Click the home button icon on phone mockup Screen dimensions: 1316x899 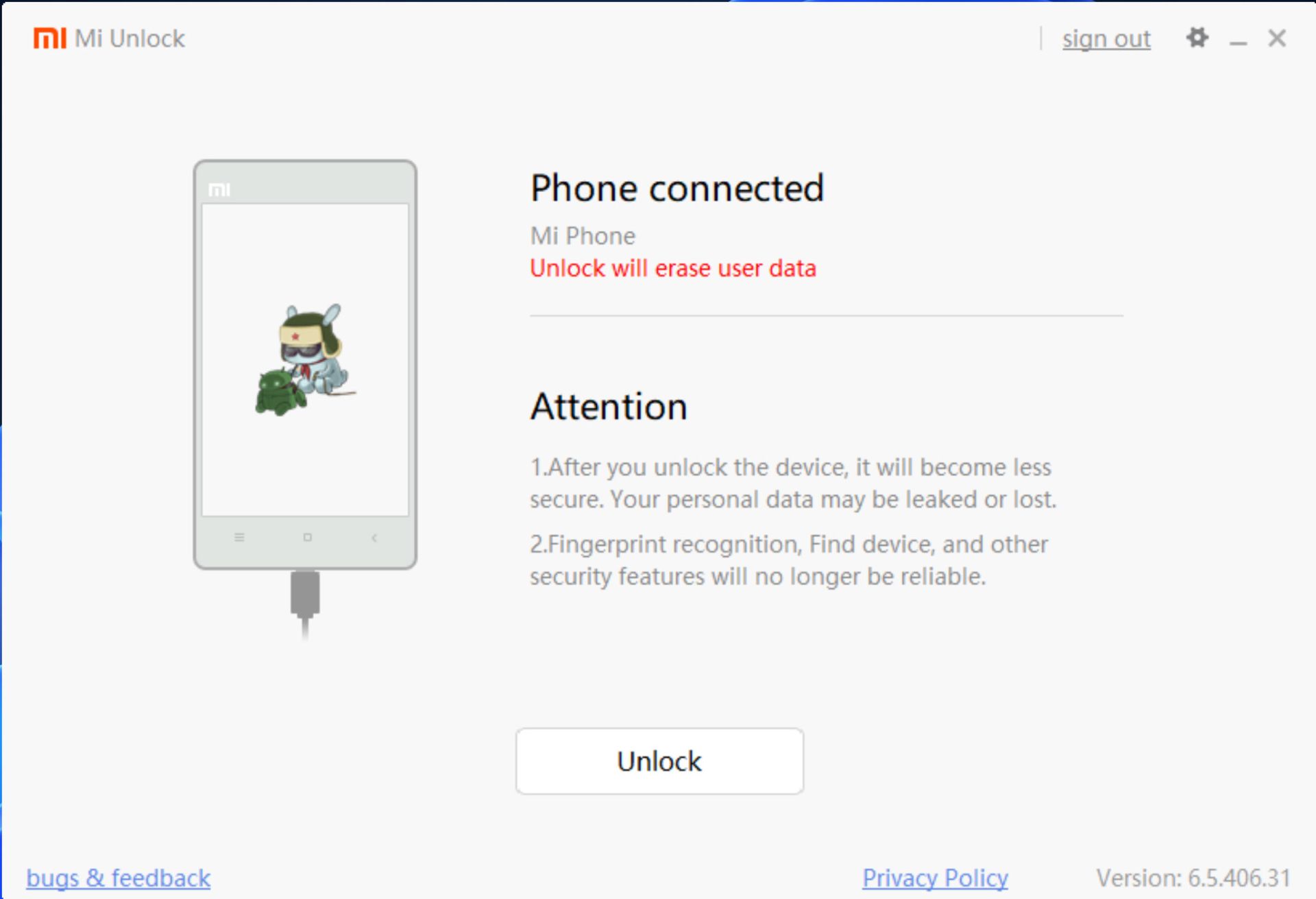[308, 537]
